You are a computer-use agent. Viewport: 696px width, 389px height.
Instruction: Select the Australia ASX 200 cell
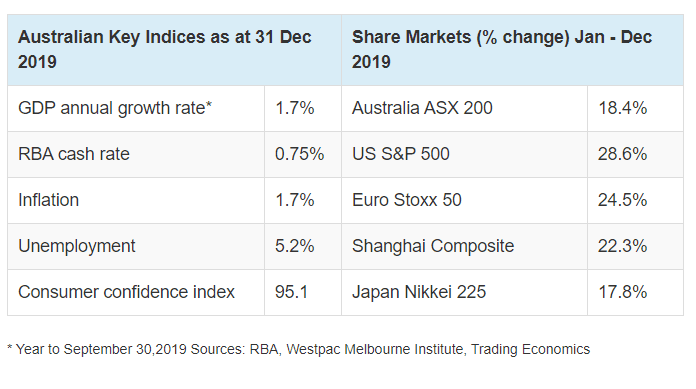click(x=464, y=108)
